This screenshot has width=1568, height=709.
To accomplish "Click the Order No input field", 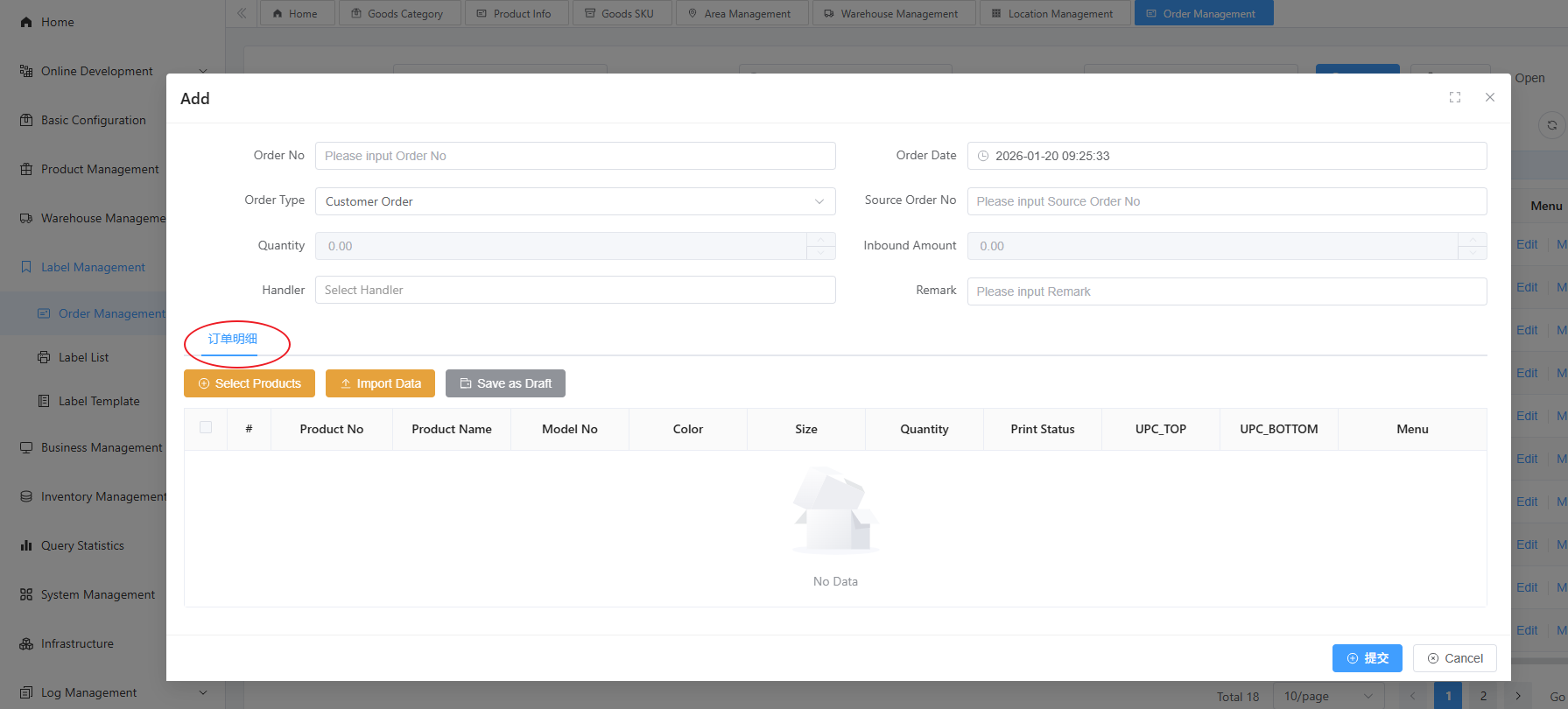I will point(574,156).
